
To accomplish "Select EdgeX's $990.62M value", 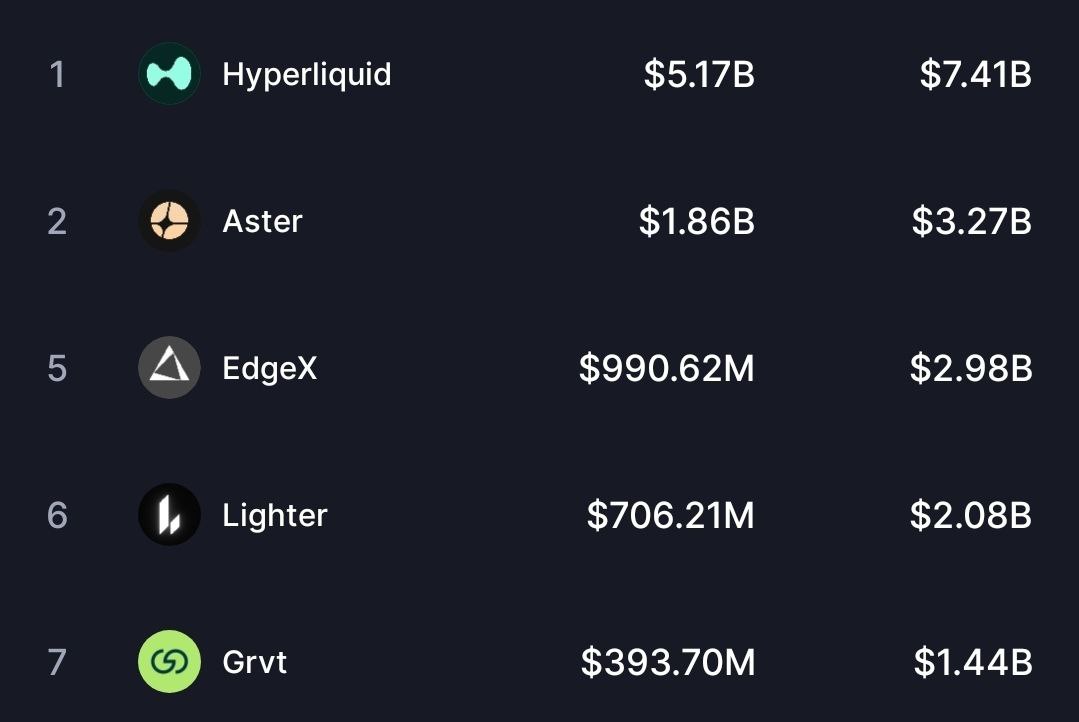I will point(667,368).
